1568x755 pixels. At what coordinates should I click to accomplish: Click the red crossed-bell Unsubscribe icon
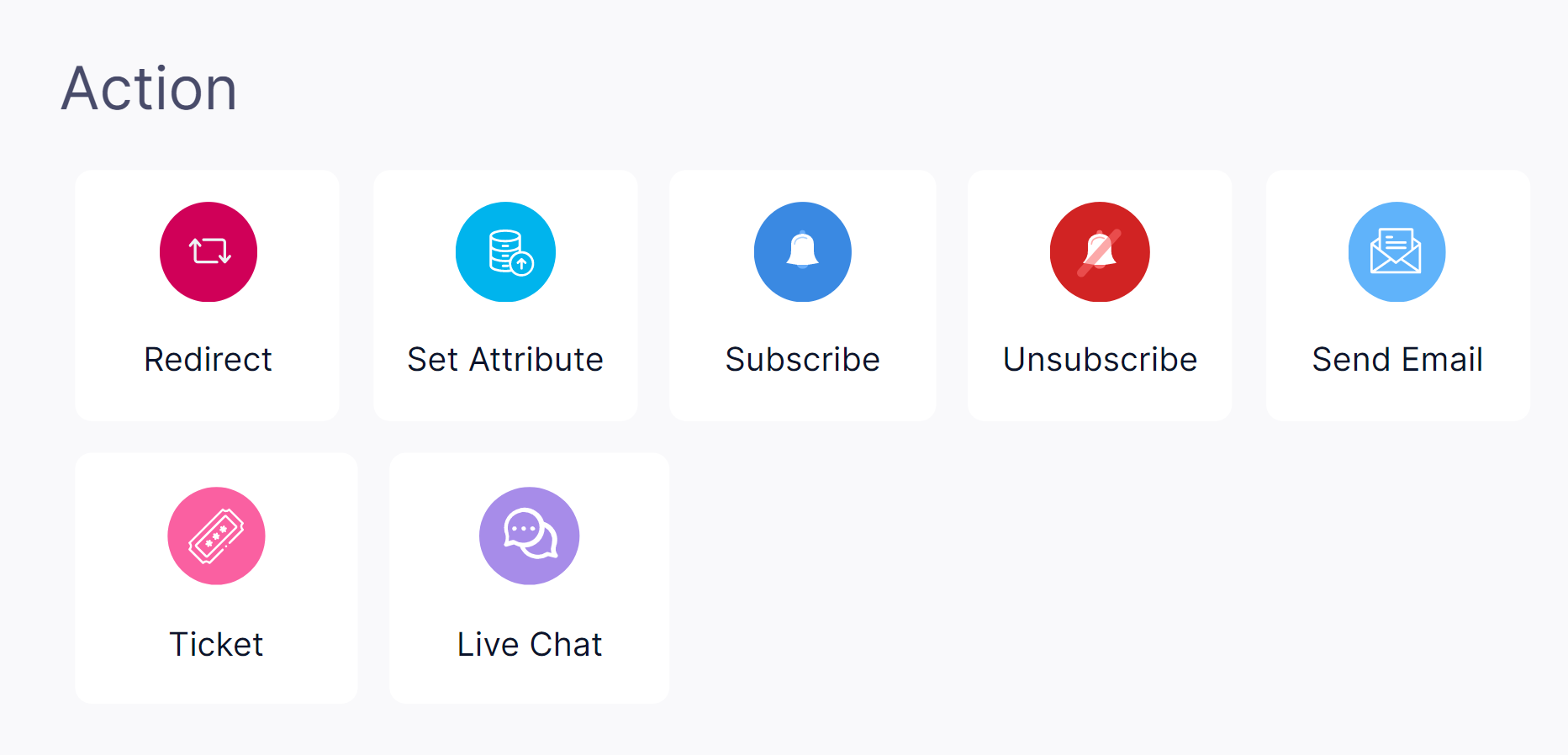[1100, 251]
